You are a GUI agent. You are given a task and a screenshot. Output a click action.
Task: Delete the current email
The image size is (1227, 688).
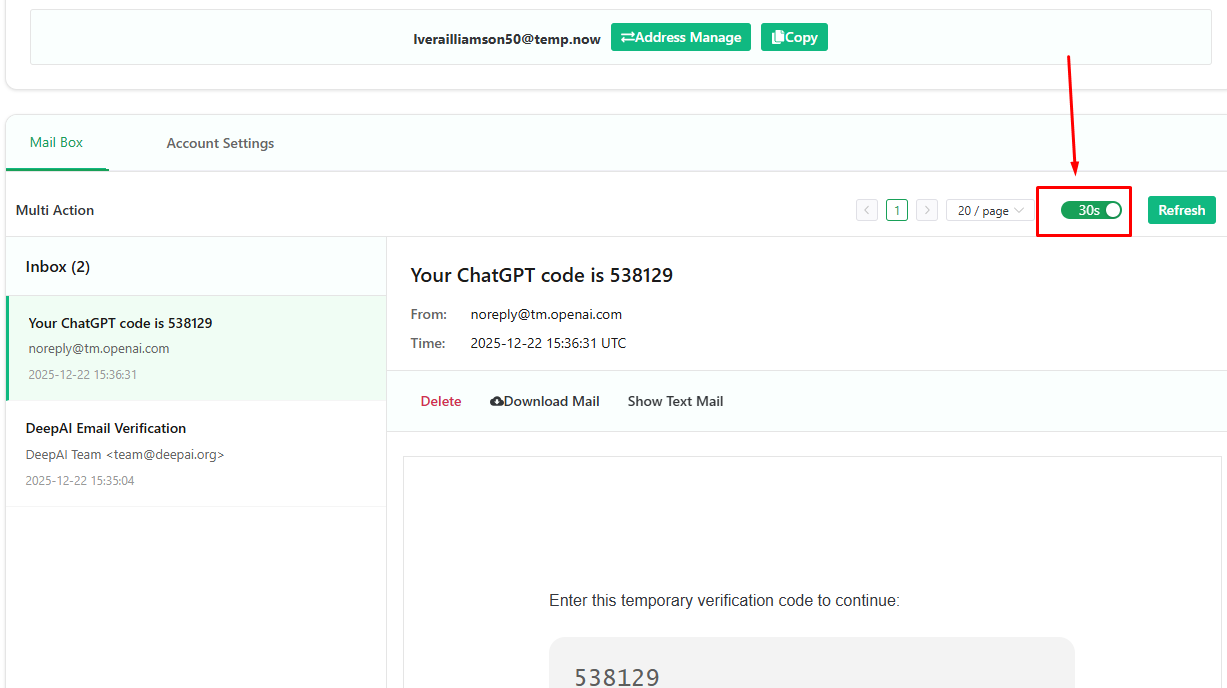pos(441,401)
